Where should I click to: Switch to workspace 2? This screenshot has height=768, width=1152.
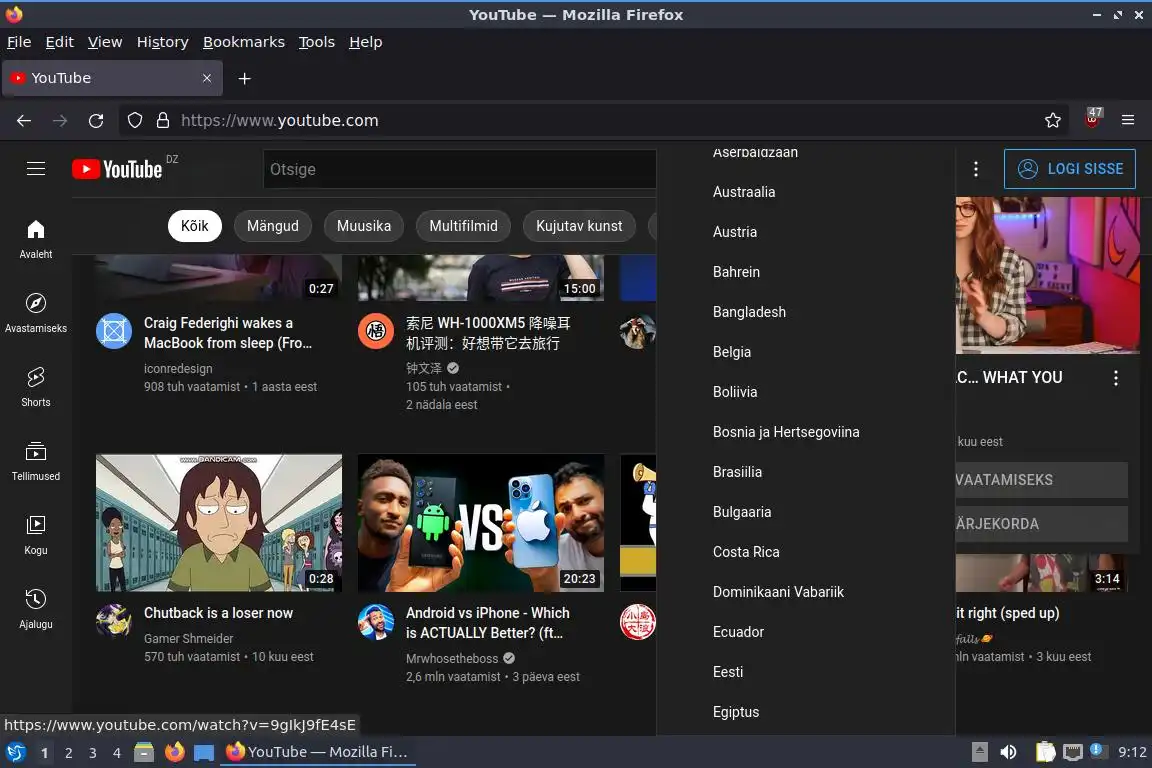[x=68, y=753]
